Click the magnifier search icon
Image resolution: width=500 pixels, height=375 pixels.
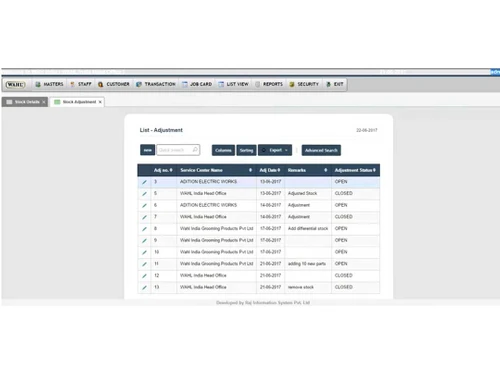click(x=195, y=150)
